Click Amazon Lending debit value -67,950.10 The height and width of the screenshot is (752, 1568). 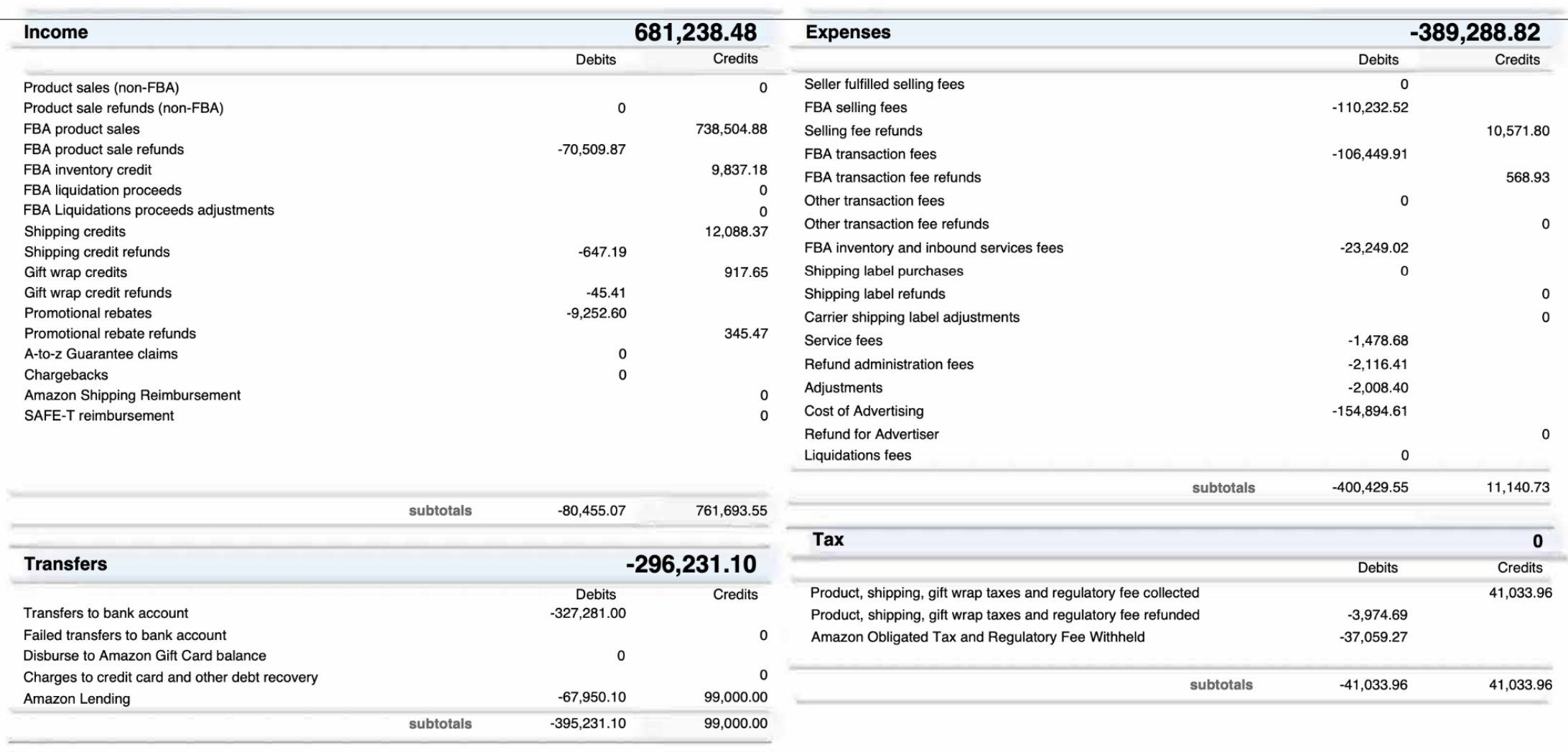coord(592,697)
